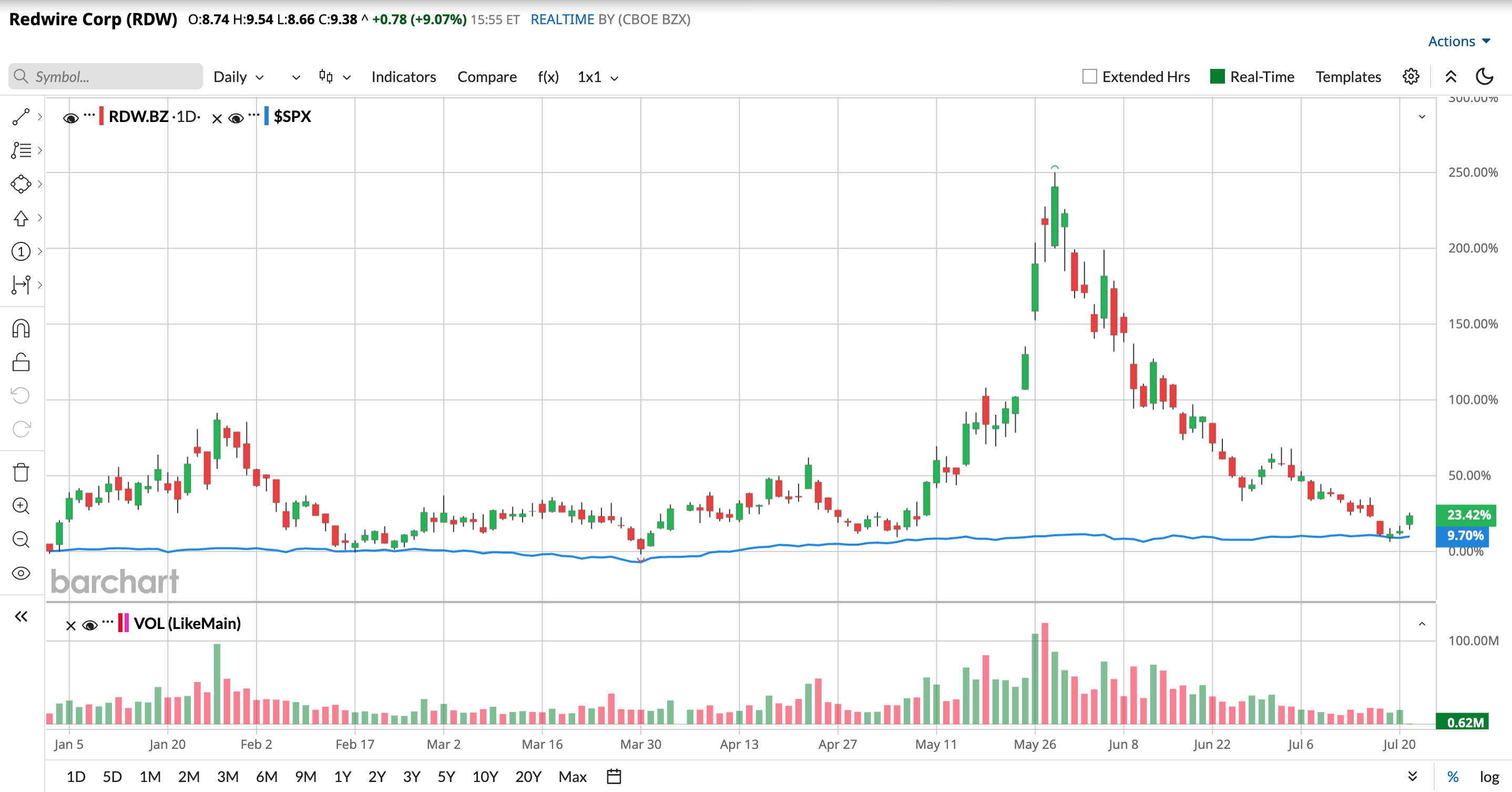Remove the $SPX comparison

217,119
